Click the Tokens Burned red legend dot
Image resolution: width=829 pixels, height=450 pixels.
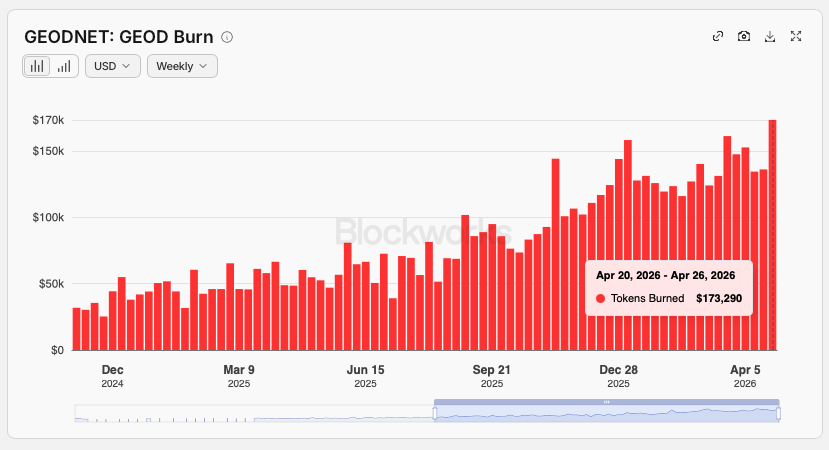pyautogui.click(x=600, y=298)
